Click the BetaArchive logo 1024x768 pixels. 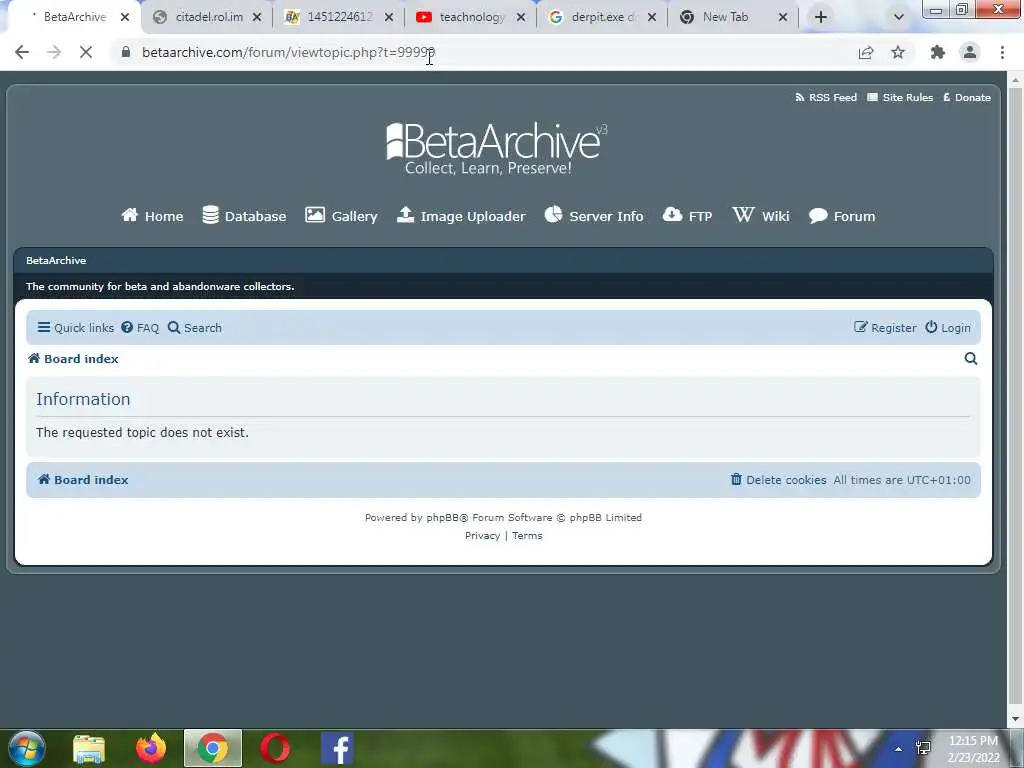point(496,149)
